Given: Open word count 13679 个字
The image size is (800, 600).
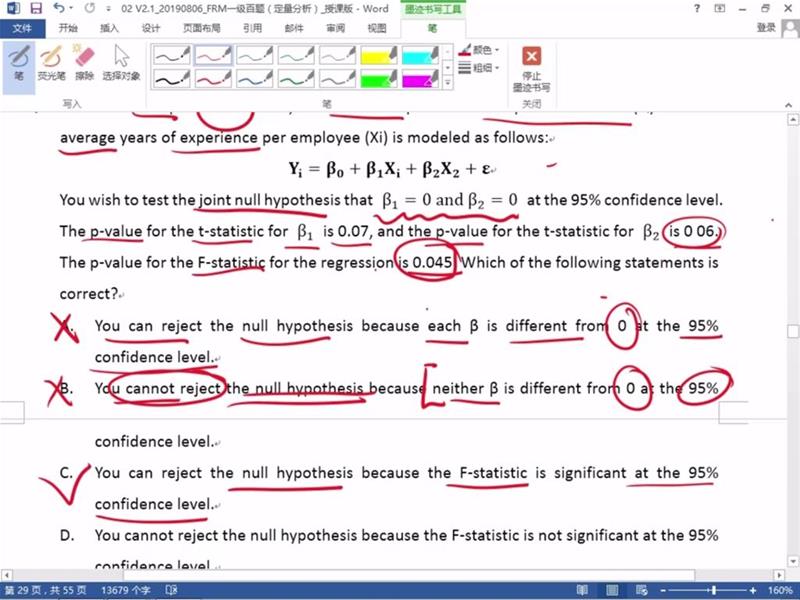Looking at the screenshot, I should pyautogui.click(x=126, y=590).
